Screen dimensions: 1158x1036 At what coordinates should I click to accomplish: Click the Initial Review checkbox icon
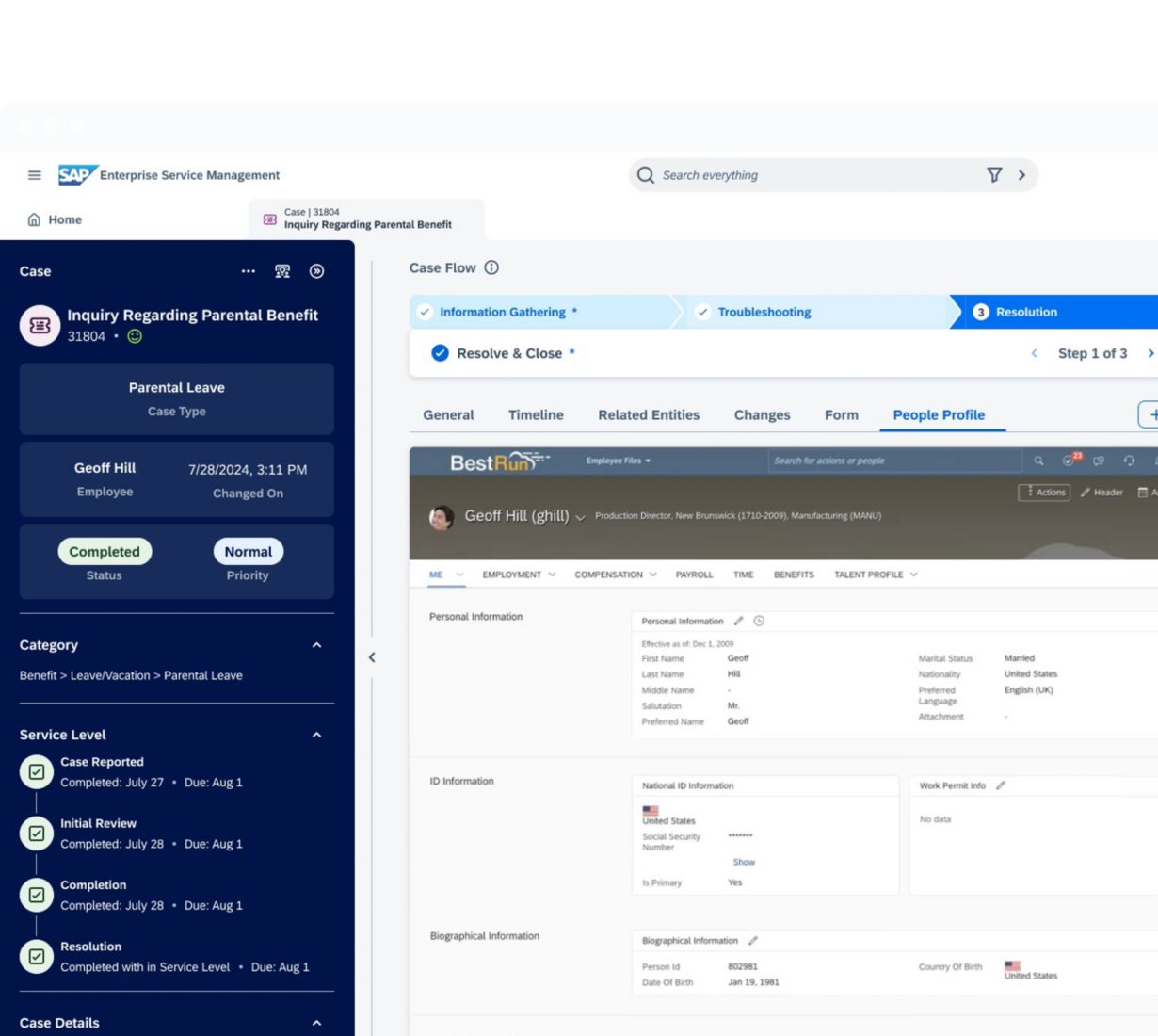(x=37, y=834)
